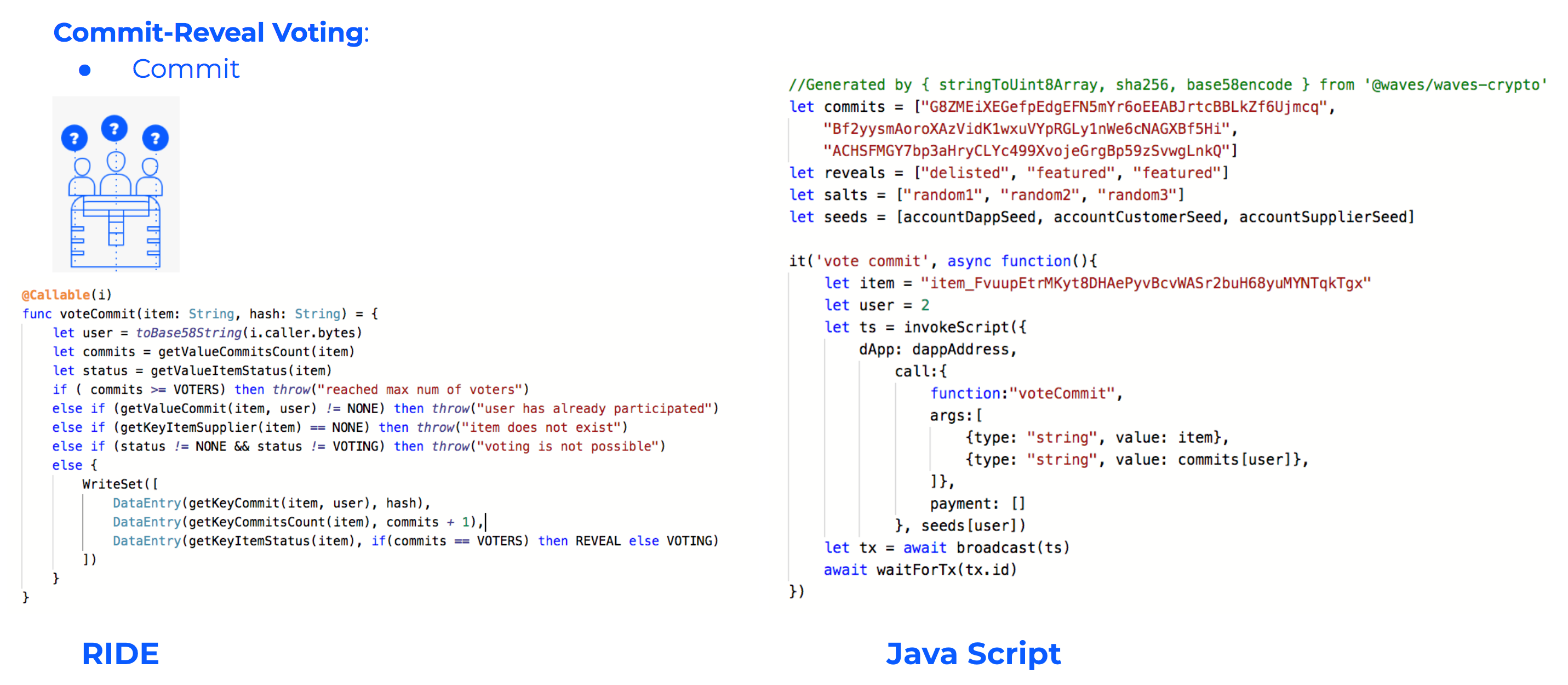
Task: Click the text cursor after commits + 1
Action: click(486, 522)
